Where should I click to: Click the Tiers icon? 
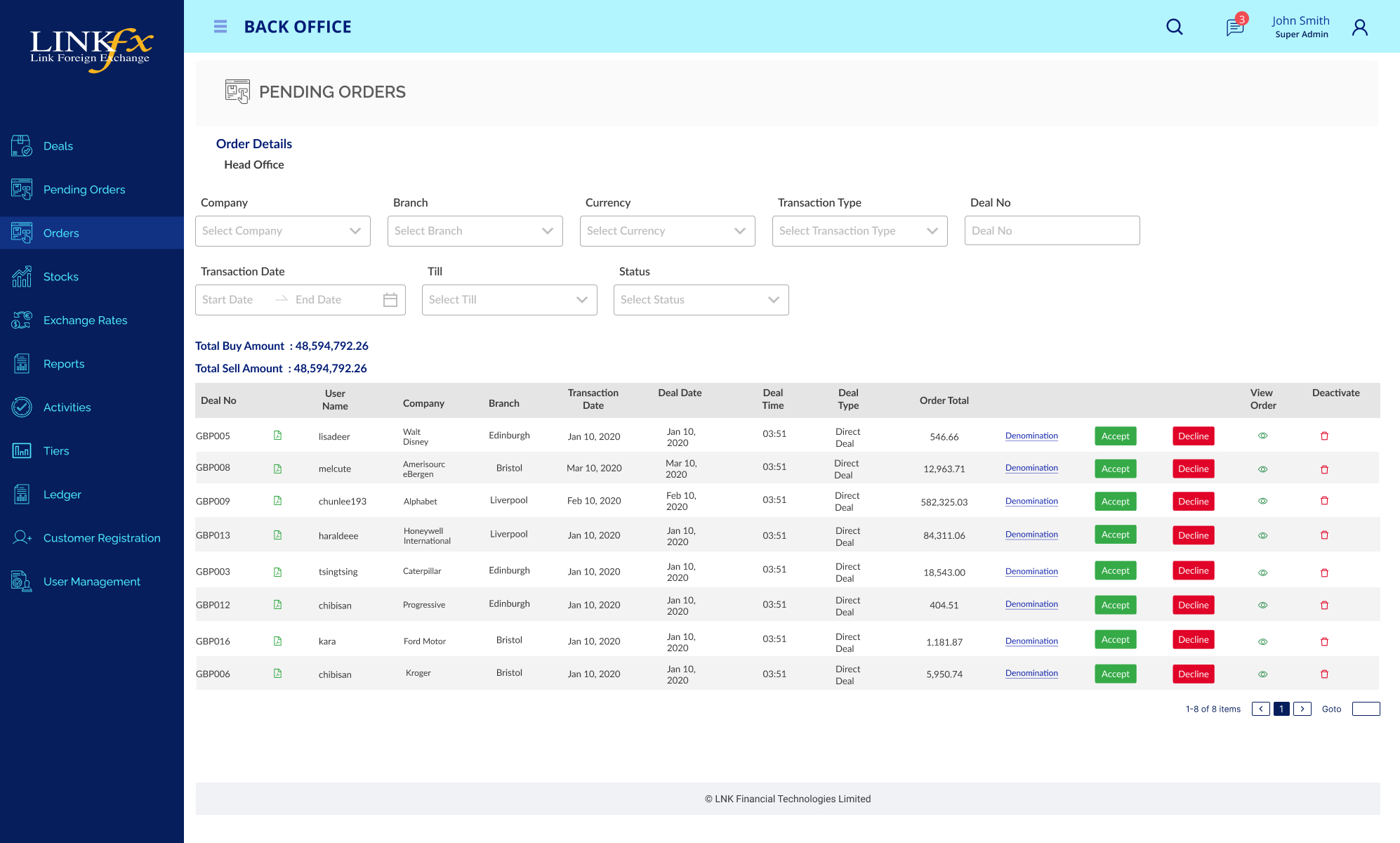pyautogui.click(x=22, y=451)
